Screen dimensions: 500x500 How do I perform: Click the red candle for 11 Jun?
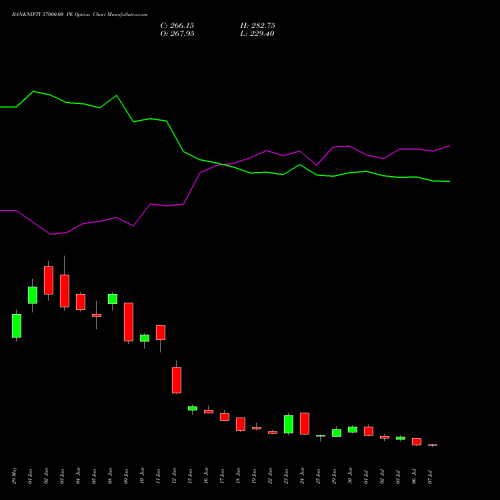[x=161, y=332]
